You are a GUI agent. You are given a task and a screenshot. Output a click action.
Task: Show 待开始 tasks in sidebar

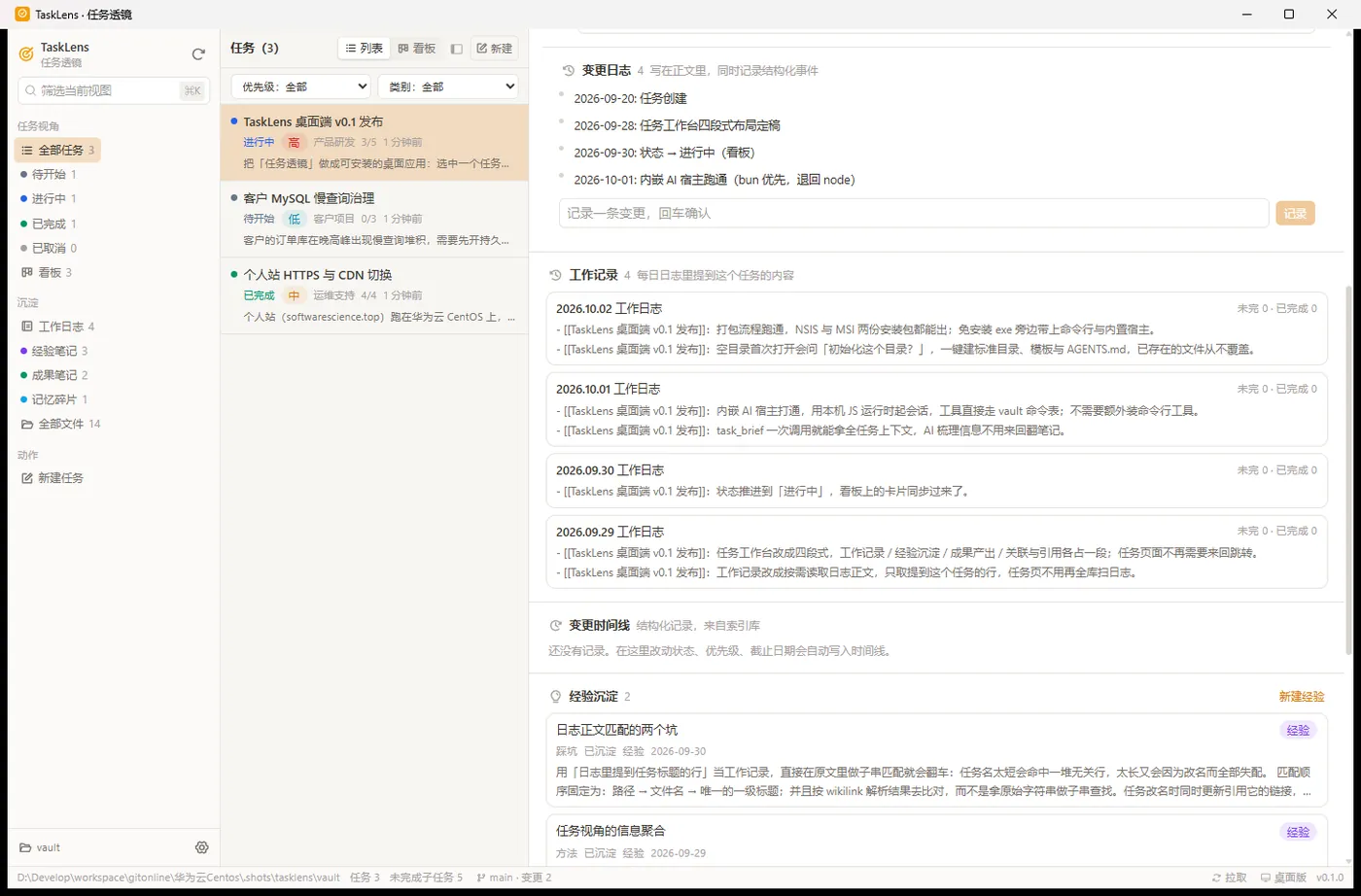[49, 175]
